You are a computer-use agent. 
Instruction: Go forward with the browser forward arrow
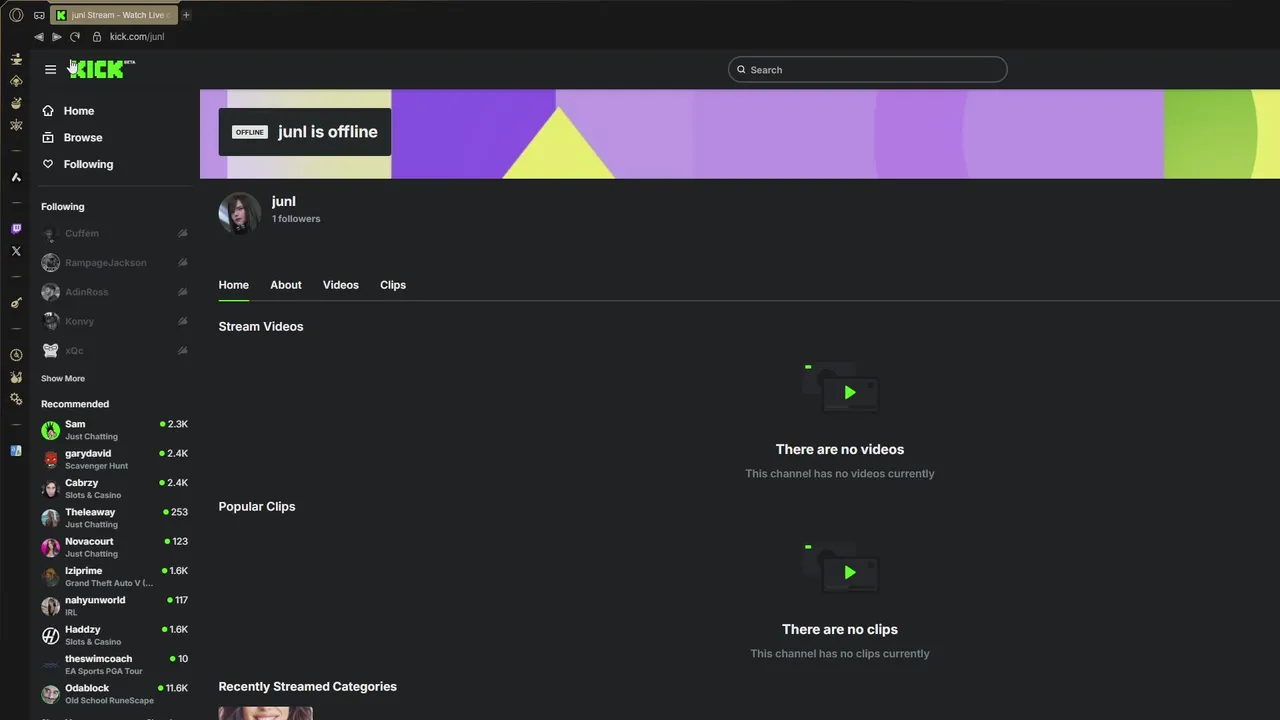tap(57, 37)
